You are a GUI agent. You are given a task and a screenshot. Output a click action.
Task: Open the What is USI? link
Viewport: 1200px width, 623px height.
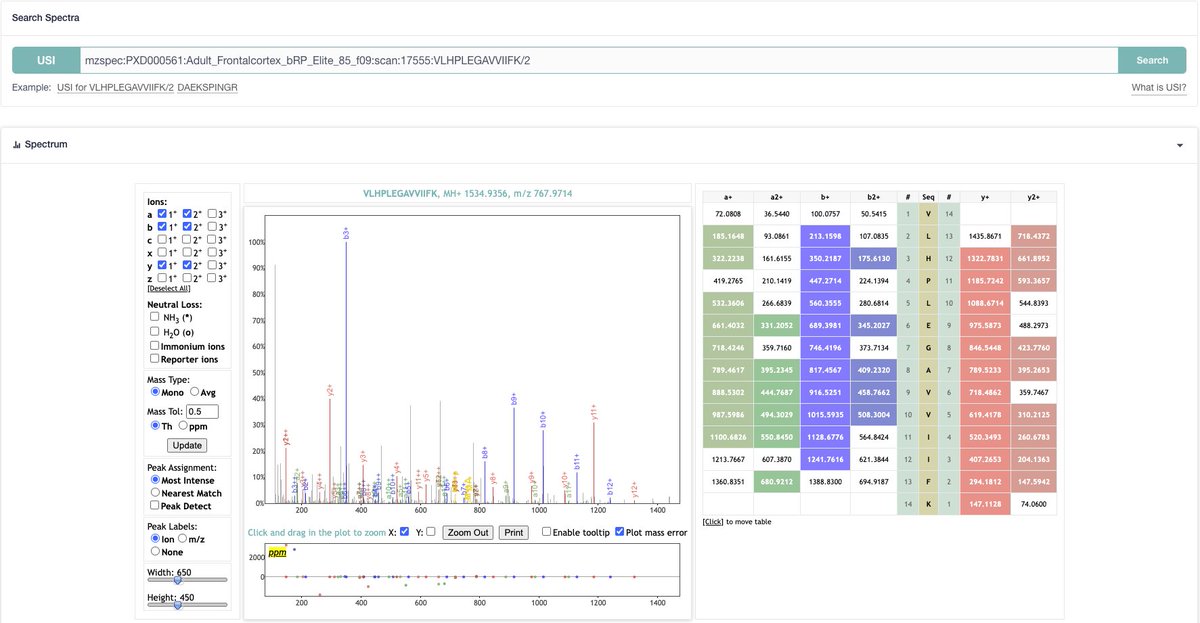pos(1159,88)
